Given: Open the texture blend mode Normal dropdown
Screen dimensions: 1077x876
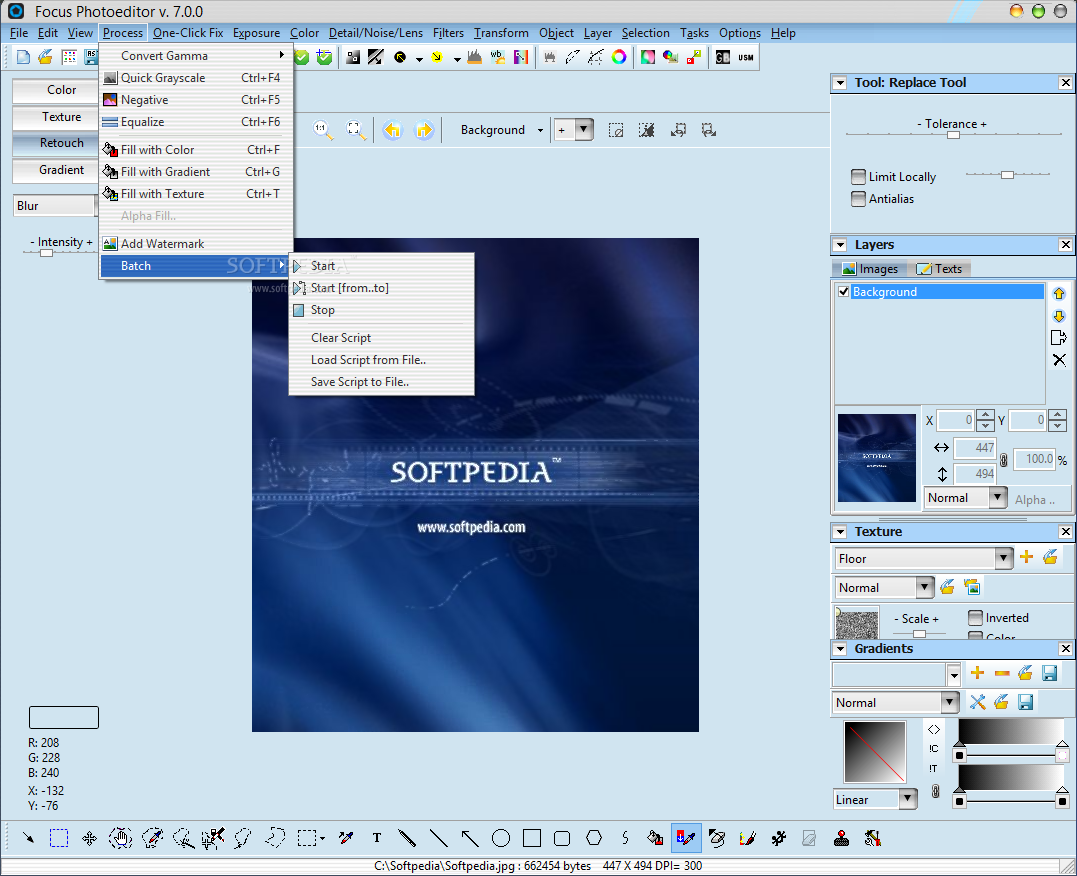Looking at the screenshot, I should pos(925,587).
